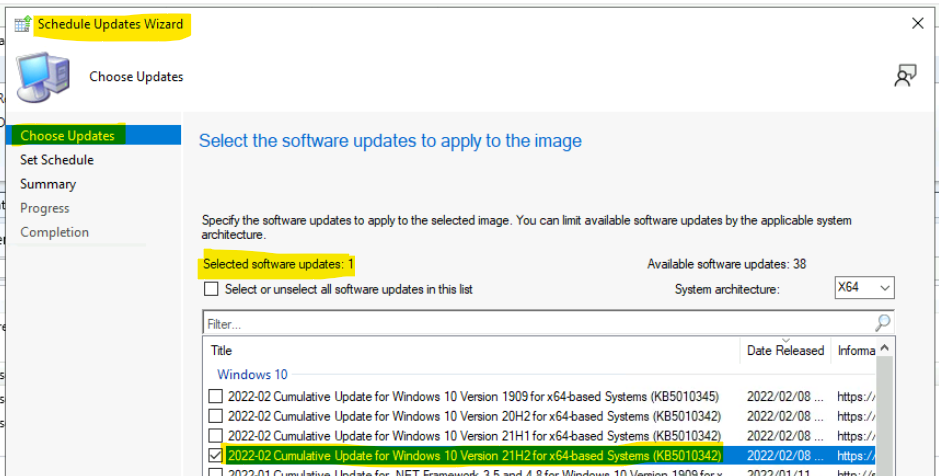This screenshot has width=939, height=476.
Task: Click the Schedule Updates Wizard title icon
Action: [x=23, y=25]
